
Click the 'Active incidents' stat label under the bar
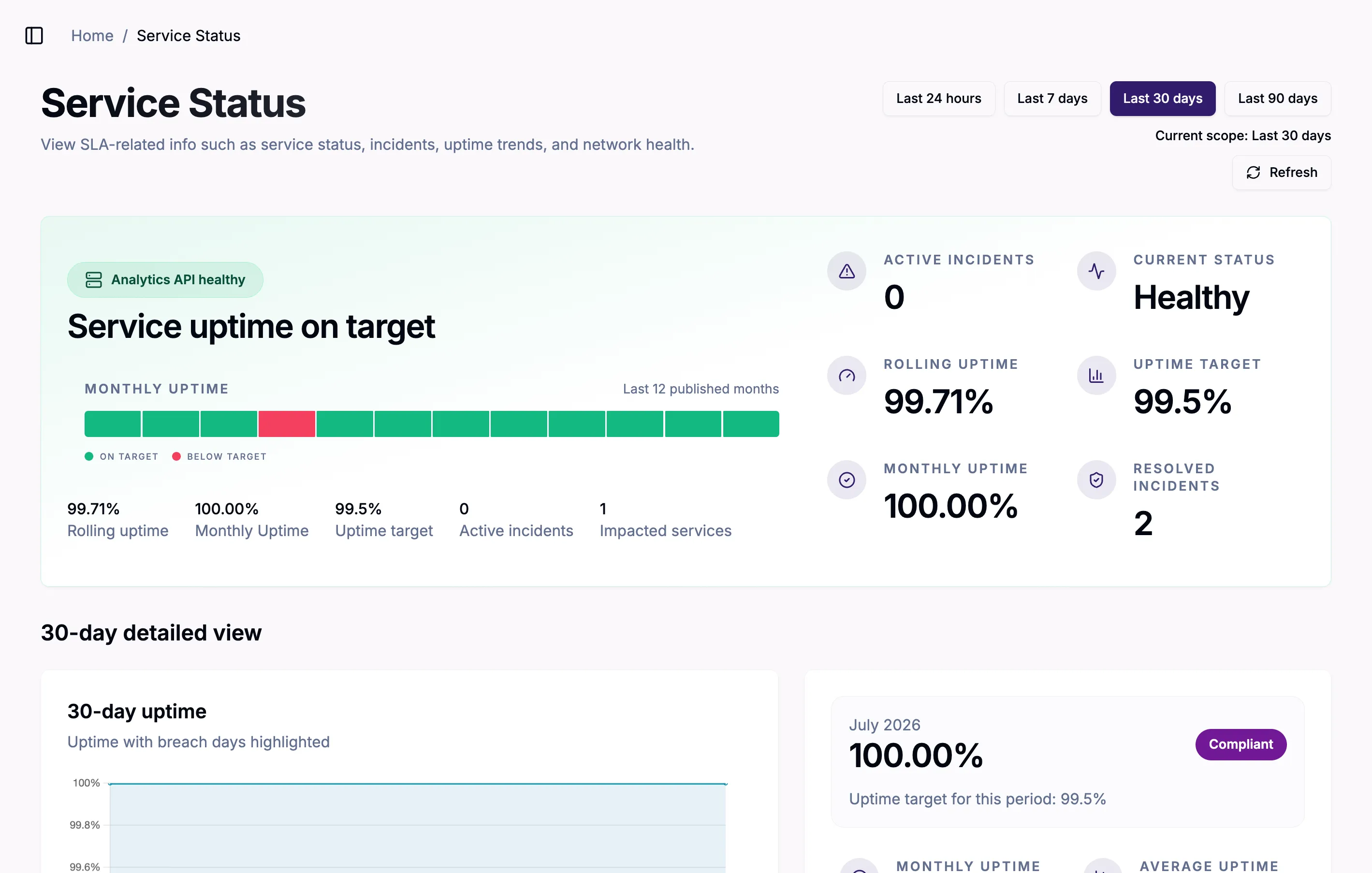point(516,531)
